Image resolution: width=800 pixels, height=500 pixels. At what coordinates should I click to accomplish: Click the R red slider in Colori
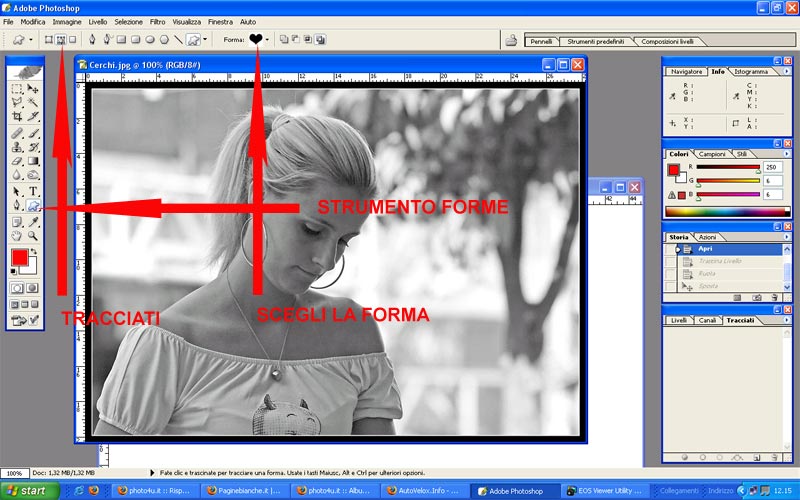tap(728, 167)
